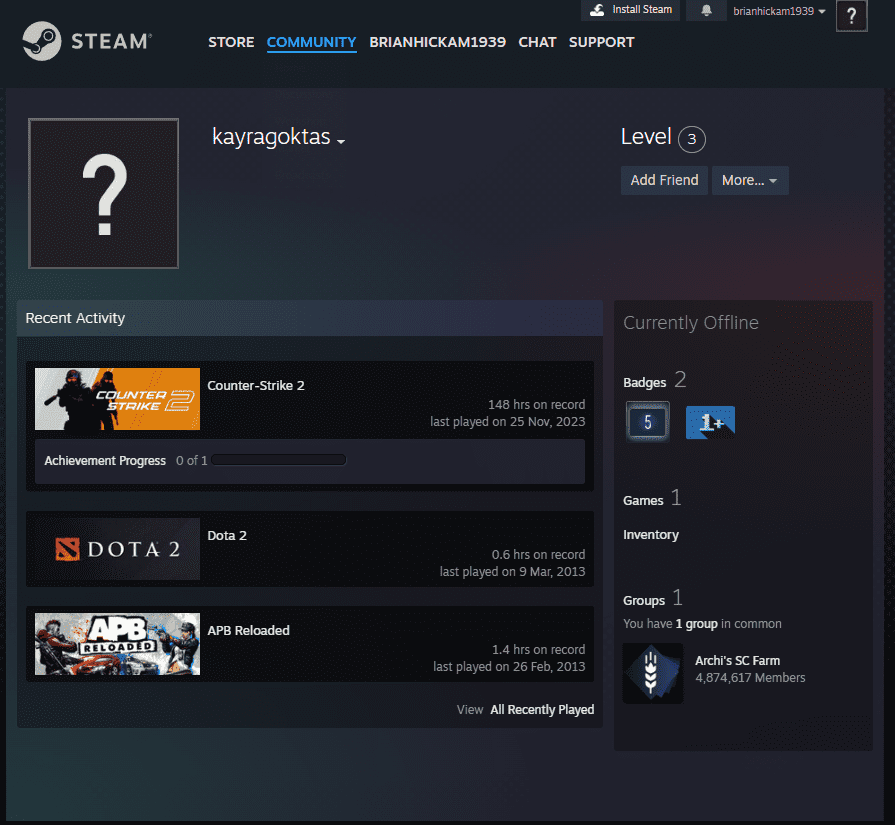View All Recently Played games link
The width and height of the screenshot is (895, 825).
coord(541,709)
